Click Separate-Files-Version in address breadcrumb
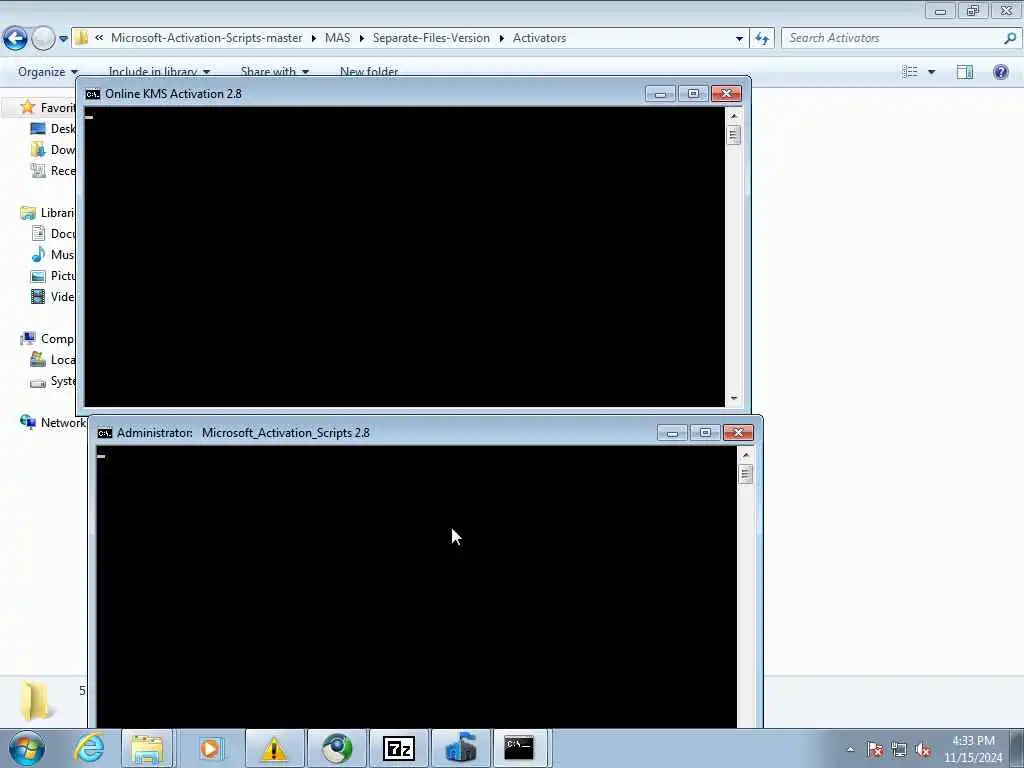Viewport: 1024px width, 768px height. [x=431, y=38]
